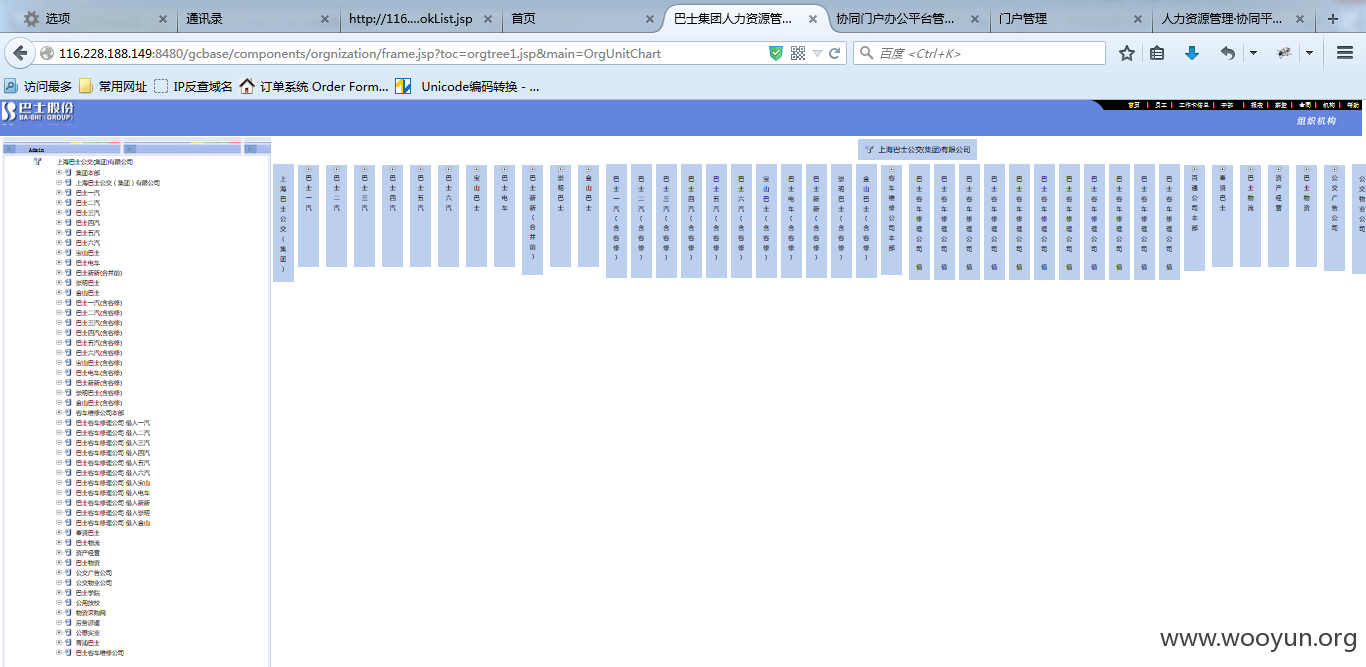Select 资产经营 in the tree
This screenshot has height=667, width=1366.
click(87, 552)
